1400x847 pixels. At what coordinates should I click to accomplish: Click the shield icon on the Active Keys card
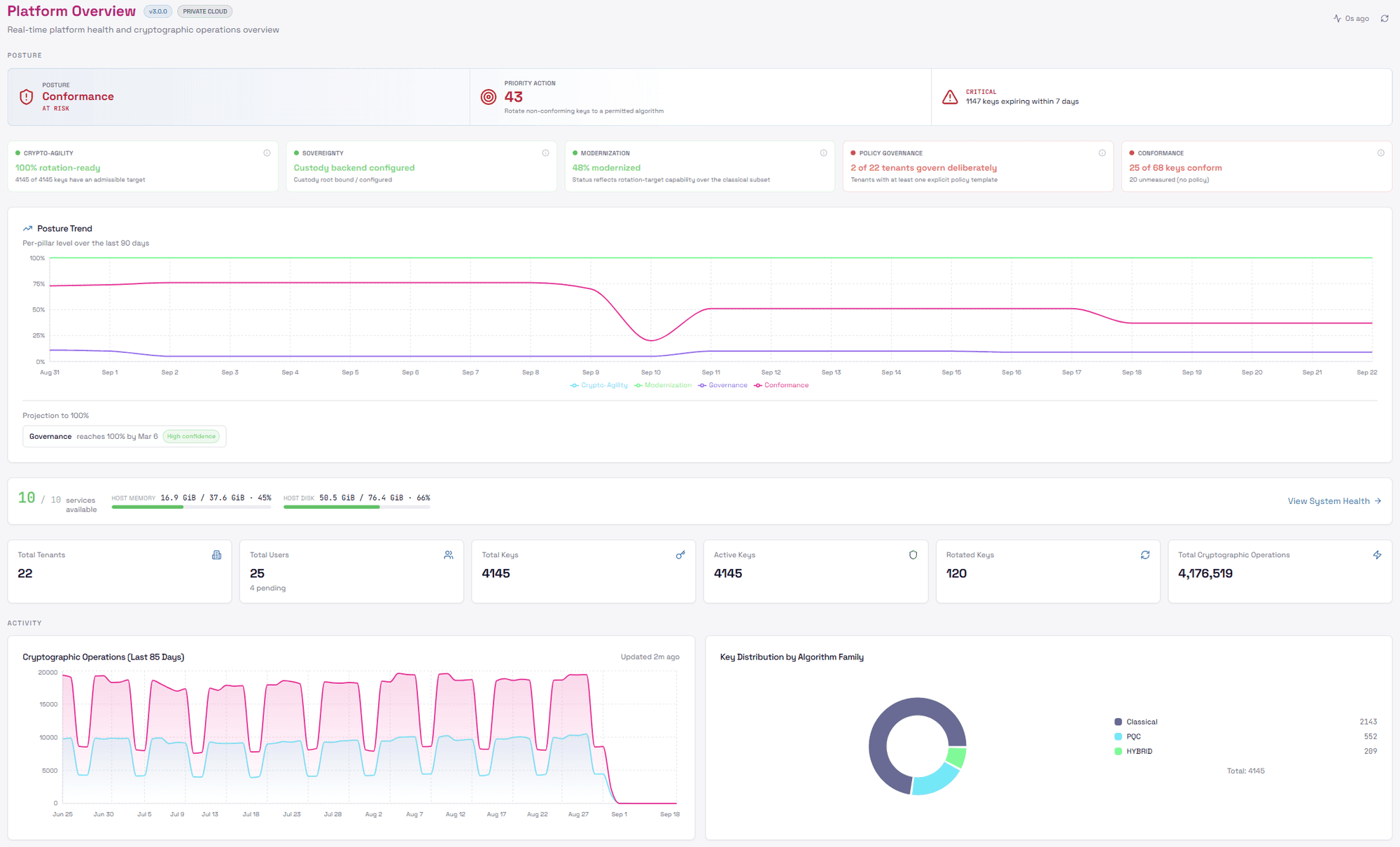pos(913,555)
